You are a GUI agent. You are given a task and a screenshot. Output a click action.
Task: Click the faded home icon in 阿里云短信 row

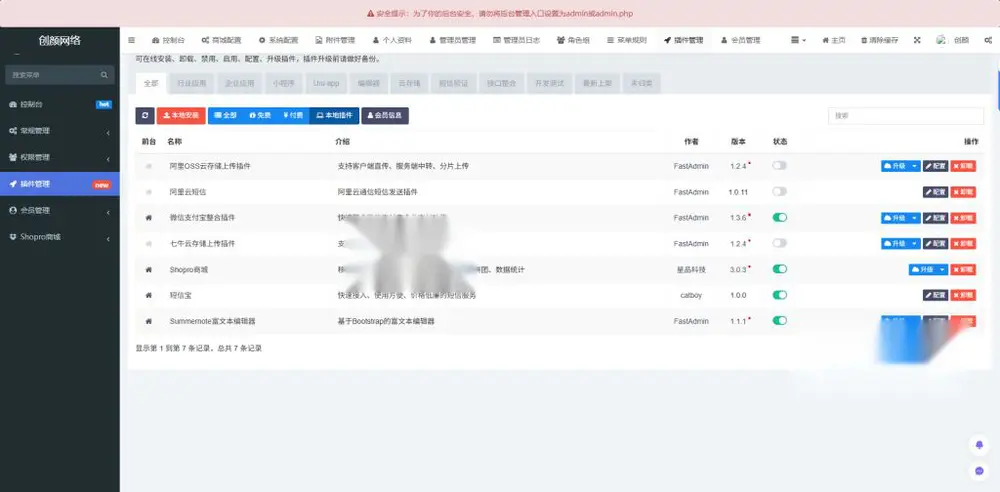pos(149,191)
